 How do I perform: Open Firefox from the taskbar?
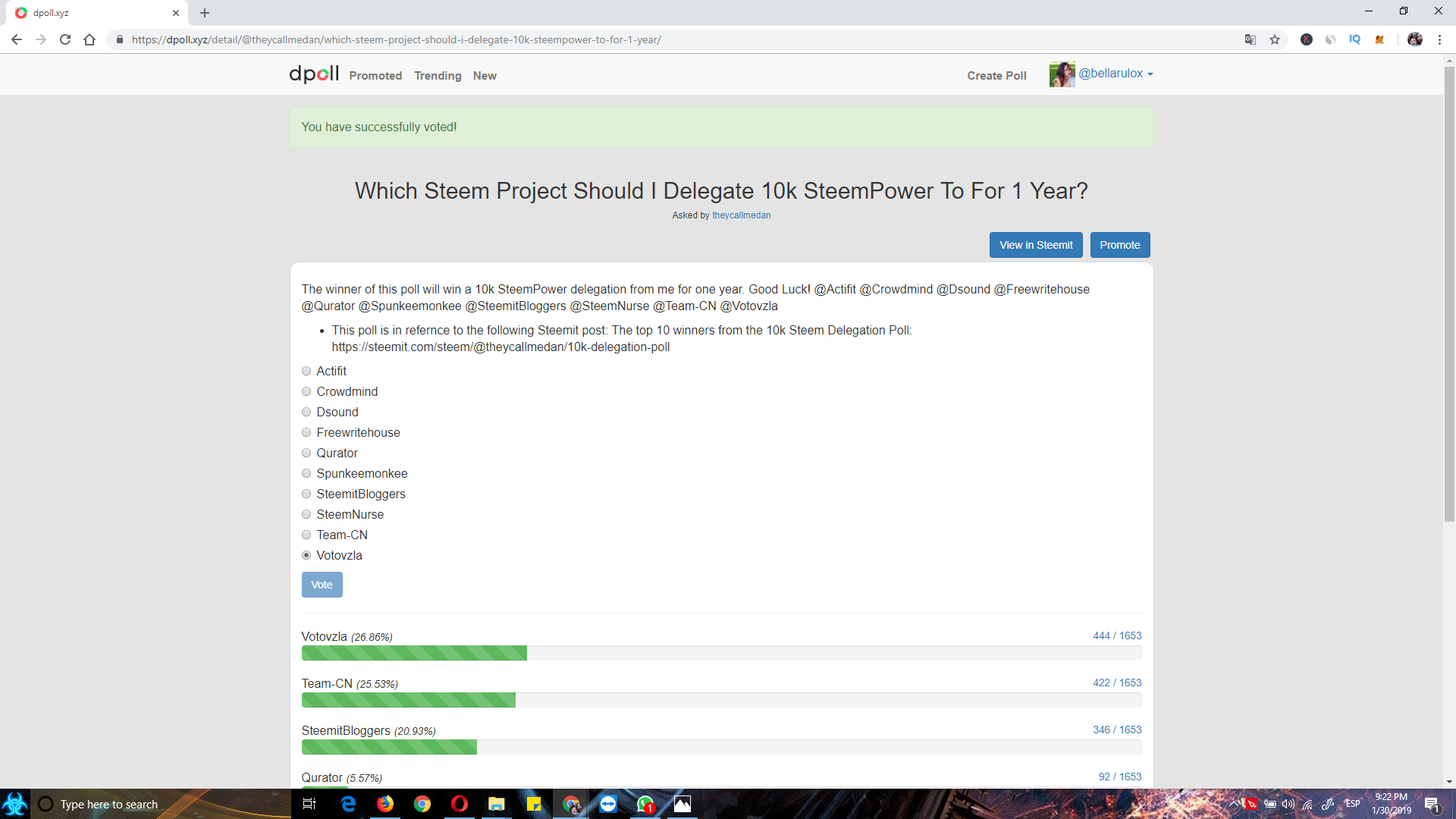[385, 804]
